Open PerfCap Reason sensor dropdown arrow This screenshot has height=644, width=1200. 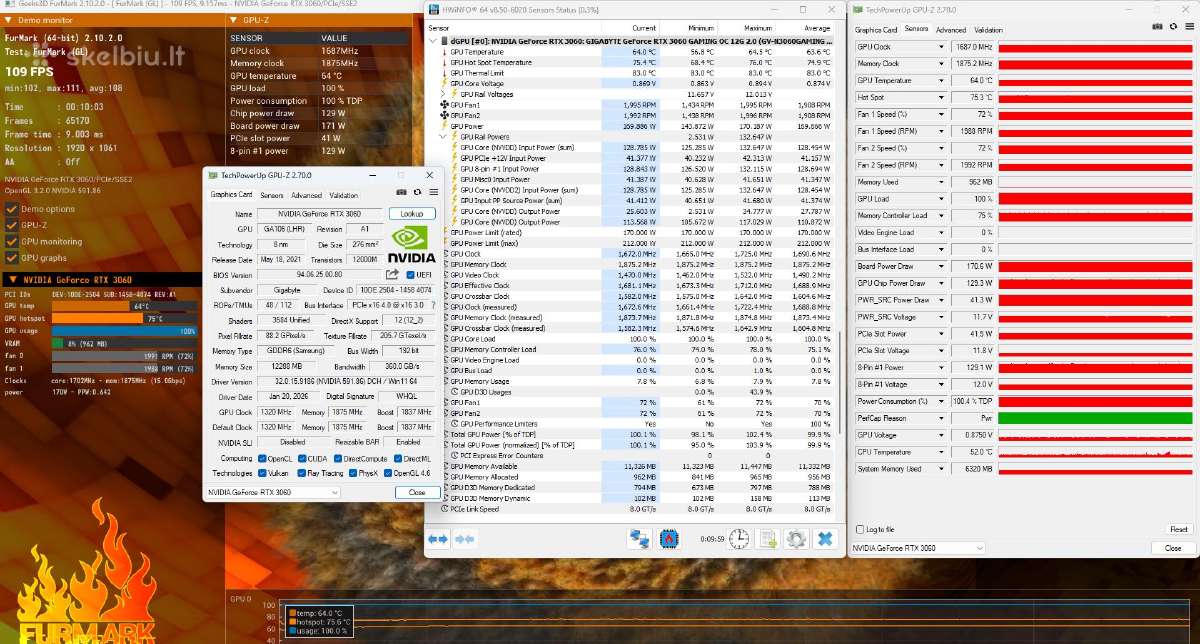pyautogui.click(x=941, y=418)
